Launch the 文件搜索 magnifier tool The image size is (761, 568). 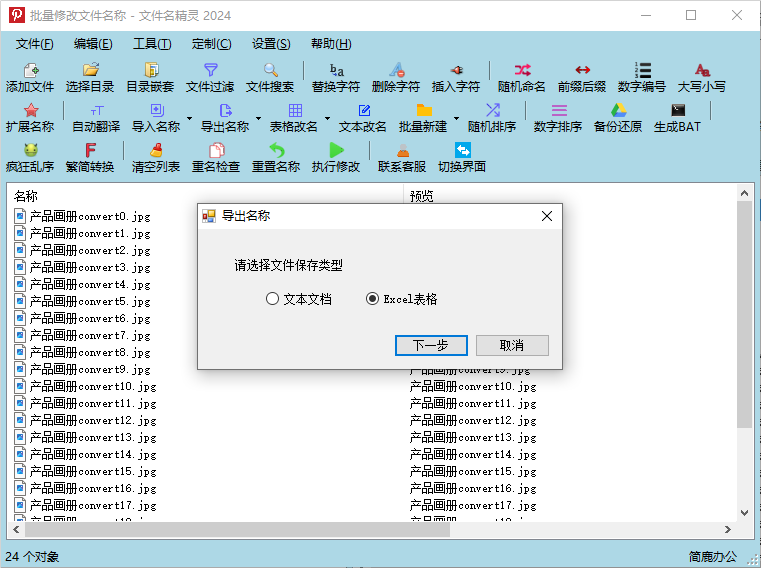(x=270, y=78)
